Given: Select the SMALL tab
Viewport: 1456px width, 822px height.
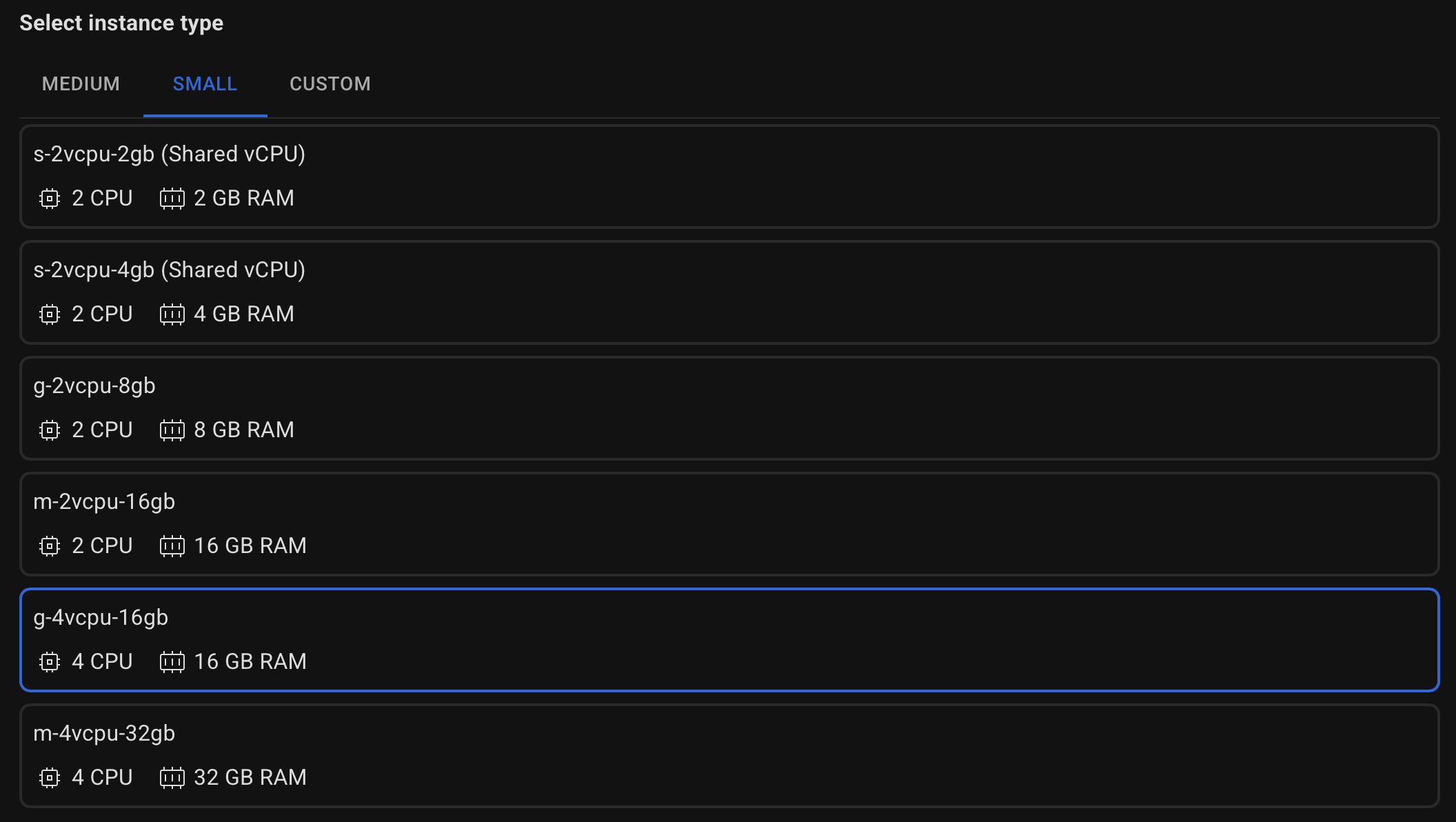Looking at the screenshot, I should click(x=205, y=84).
